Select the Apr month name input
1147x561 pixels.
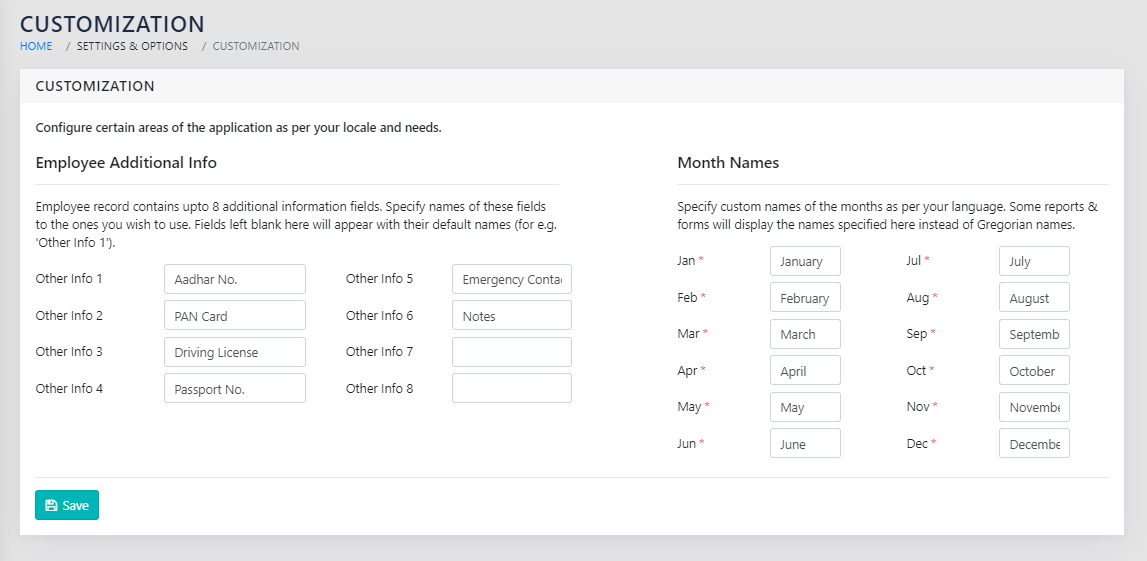click(805, 371)
